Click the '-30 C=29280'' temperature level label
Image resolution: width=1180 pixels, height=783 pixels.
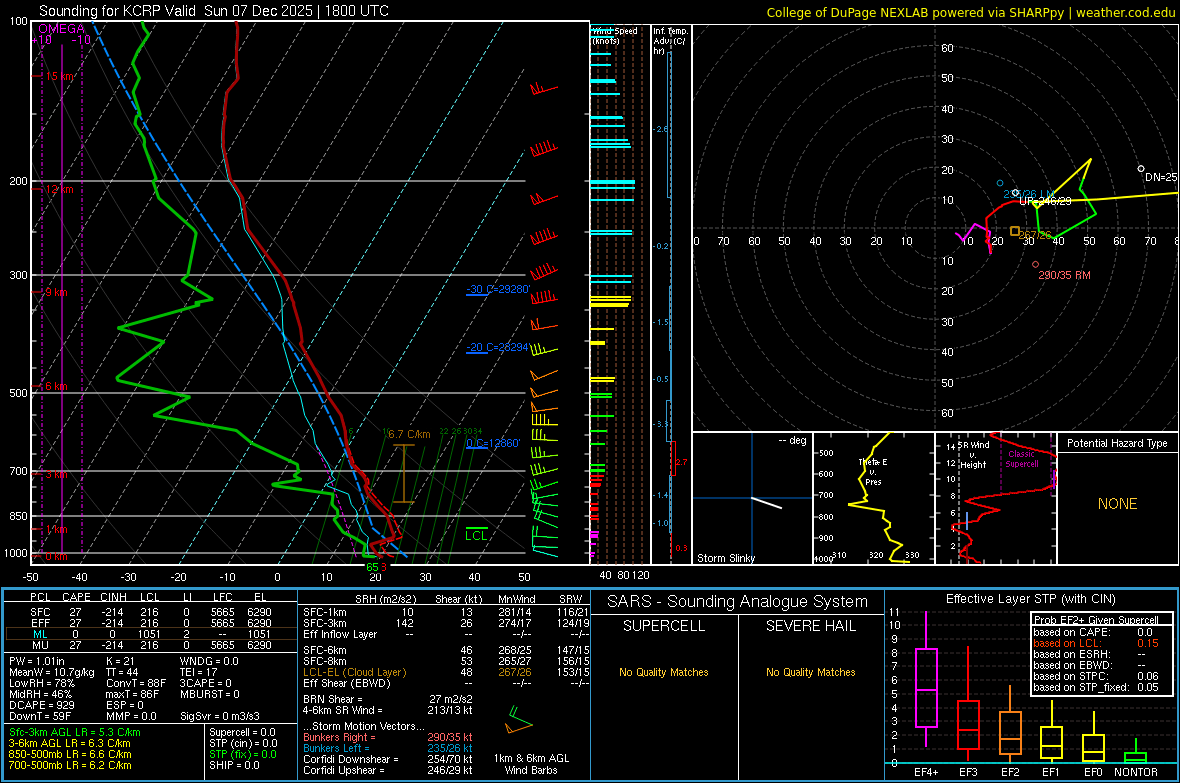(498, 289)
